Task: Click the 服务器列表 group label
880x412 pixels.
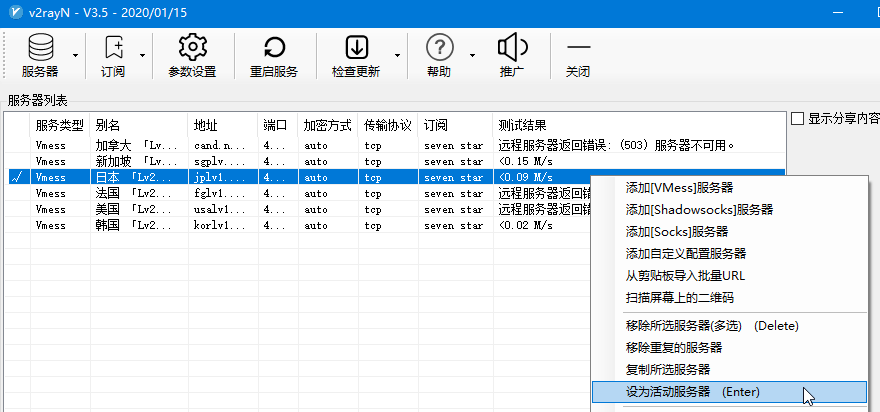Action: click(x=38, y=100)
